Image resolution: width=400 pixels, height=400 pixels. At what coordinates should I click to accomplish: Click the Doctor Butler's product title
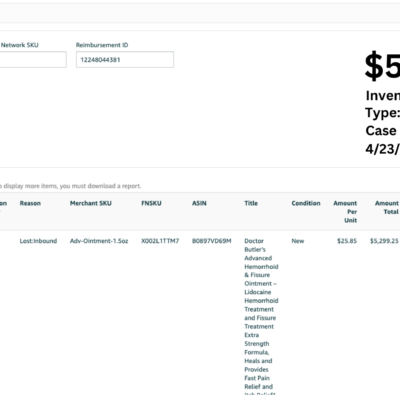[x=261, y=317]
